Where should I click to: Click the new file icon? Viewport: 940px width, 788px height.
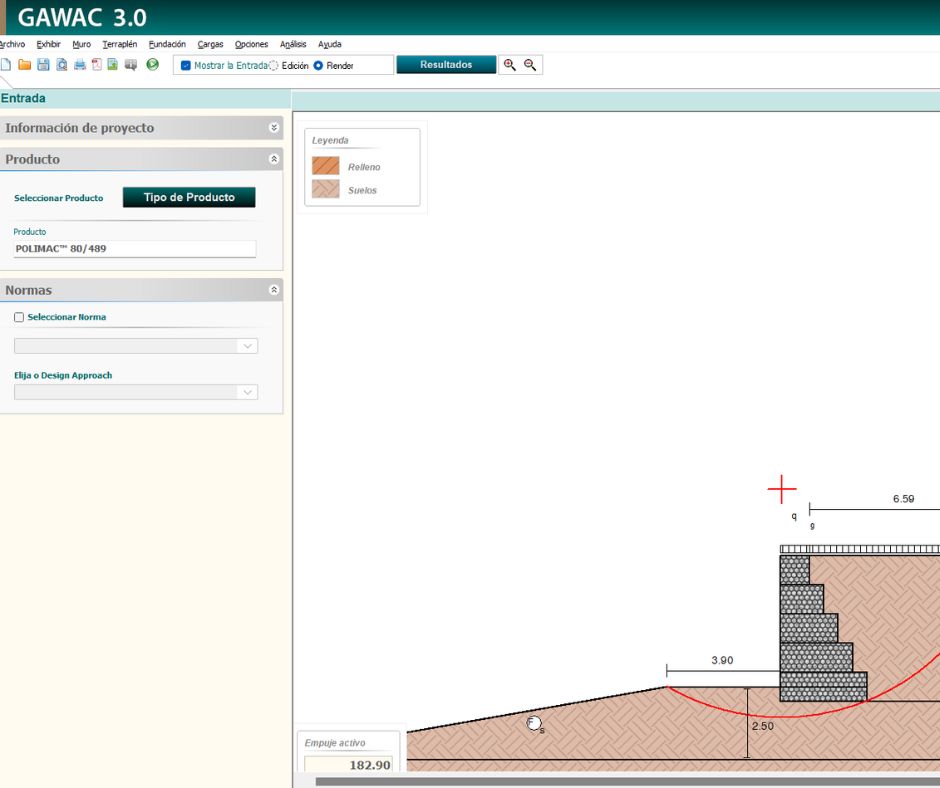click(6, 65)
